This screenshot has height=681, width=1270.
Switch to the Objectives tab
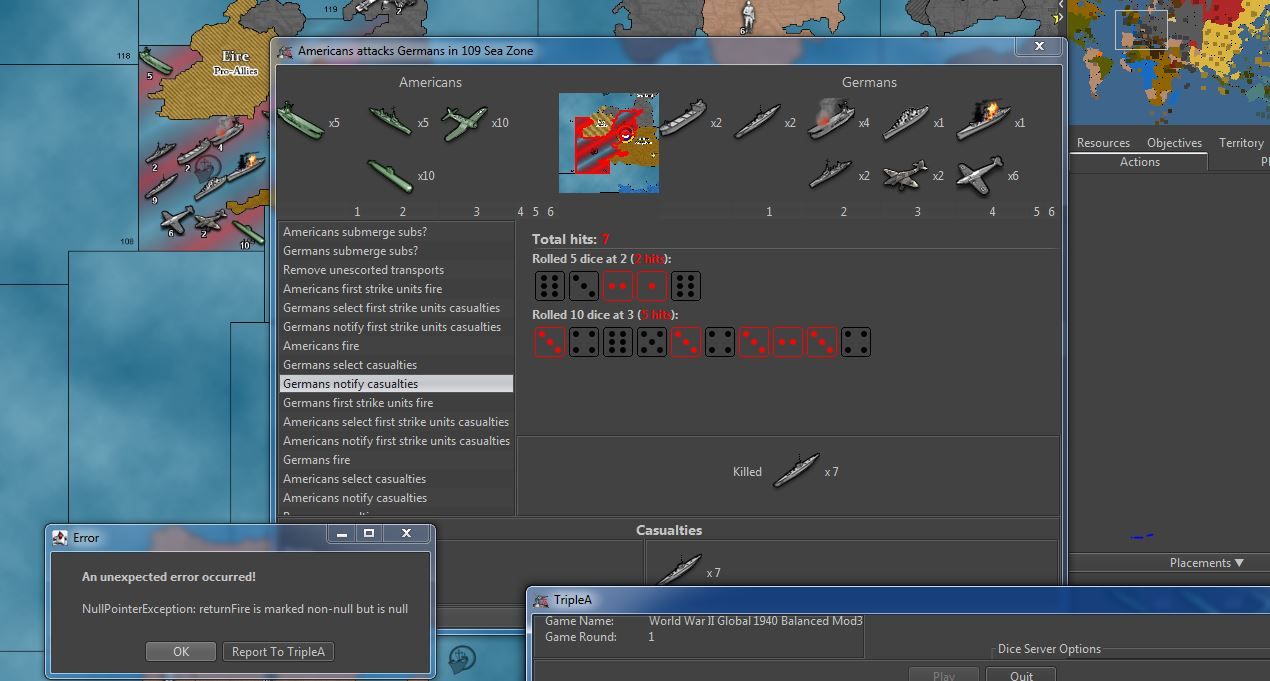point(1174,143)
